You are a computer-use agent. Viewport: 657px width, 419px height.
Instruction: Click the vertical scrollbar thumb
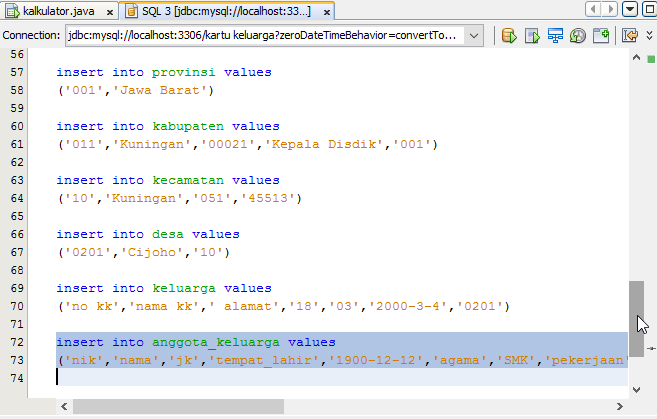click(x=636, y=318)
